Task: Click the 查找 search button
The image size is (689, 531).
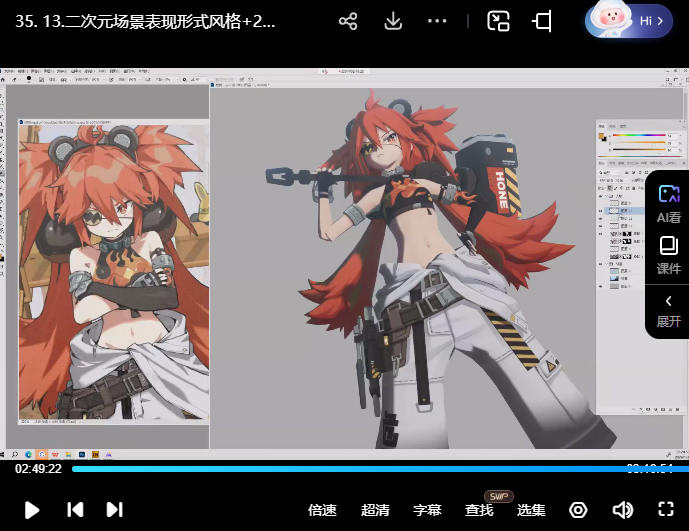Action: [479, 510]
